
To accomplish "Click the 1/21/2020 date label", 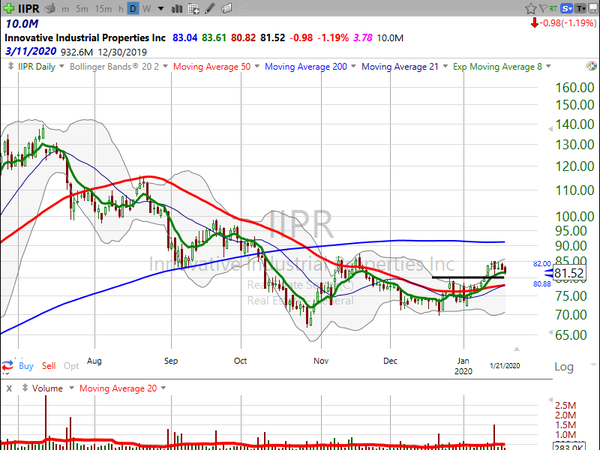I will click(505, 366).
